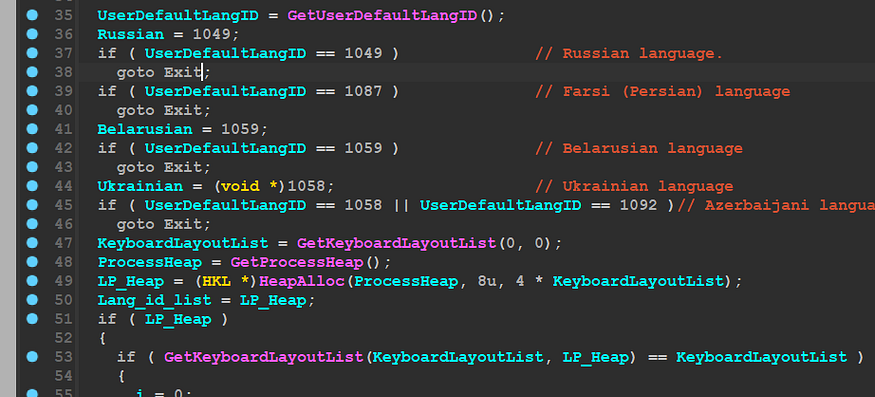875x397 pixels.
Task: Click GetKeyboardLayoutList call on line 47
Action: [x=396, y=243]
